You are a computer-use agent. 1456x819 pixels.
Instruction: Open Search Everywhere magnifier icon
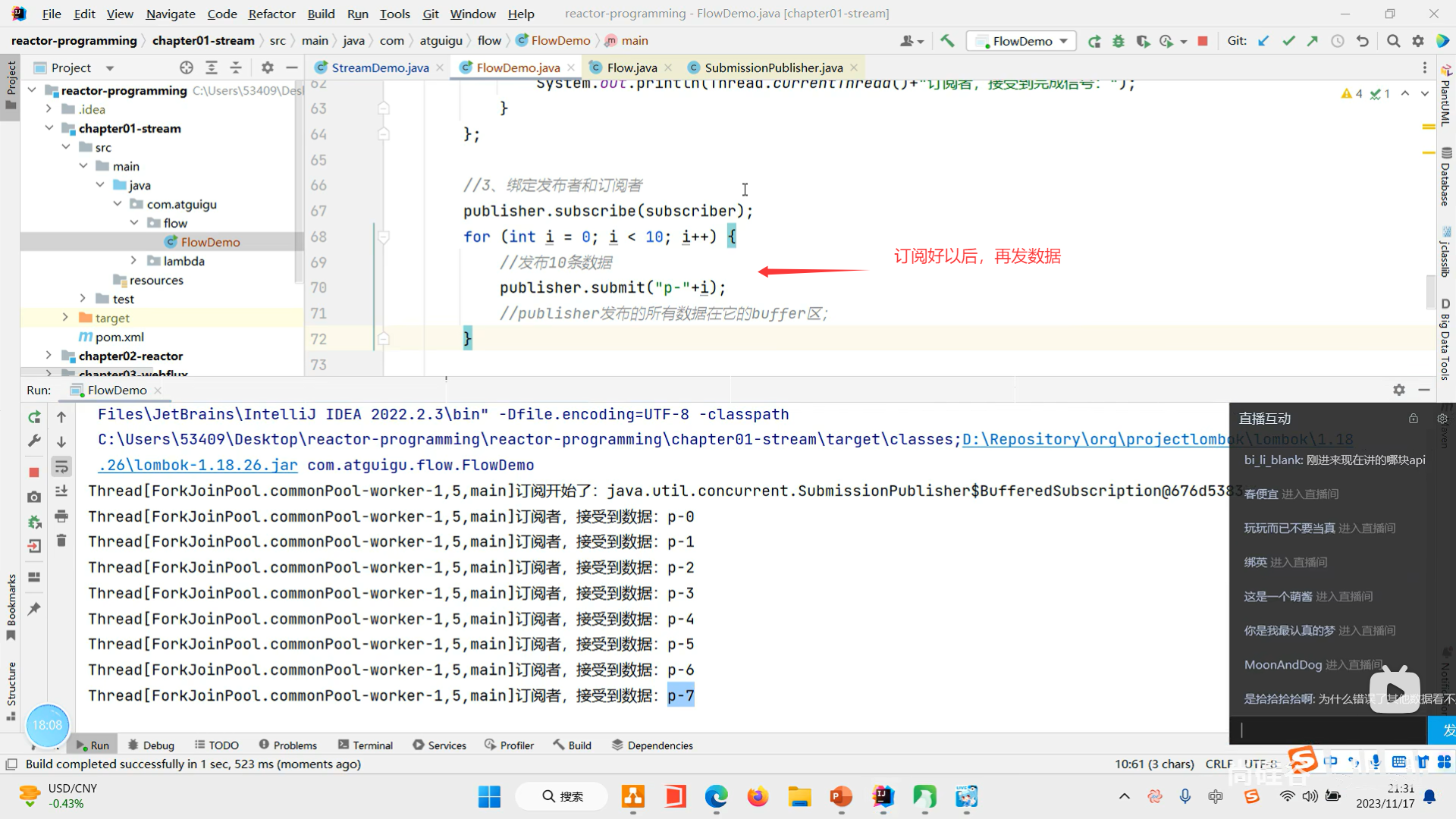1393,41
